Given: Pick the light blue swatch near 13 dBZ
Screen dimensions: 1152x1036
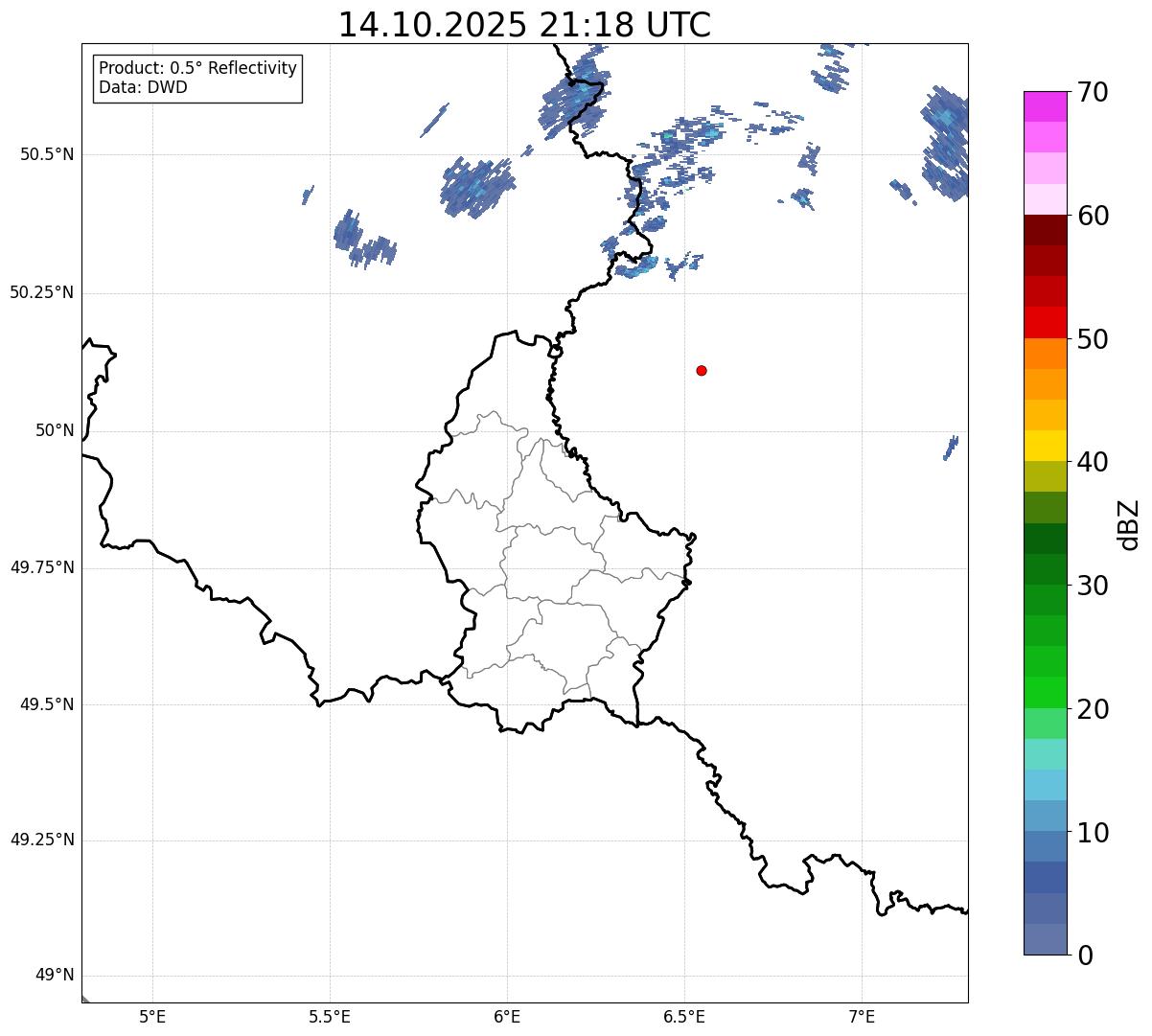Looking at the screenshot, I should click(x=1045, y=785).
